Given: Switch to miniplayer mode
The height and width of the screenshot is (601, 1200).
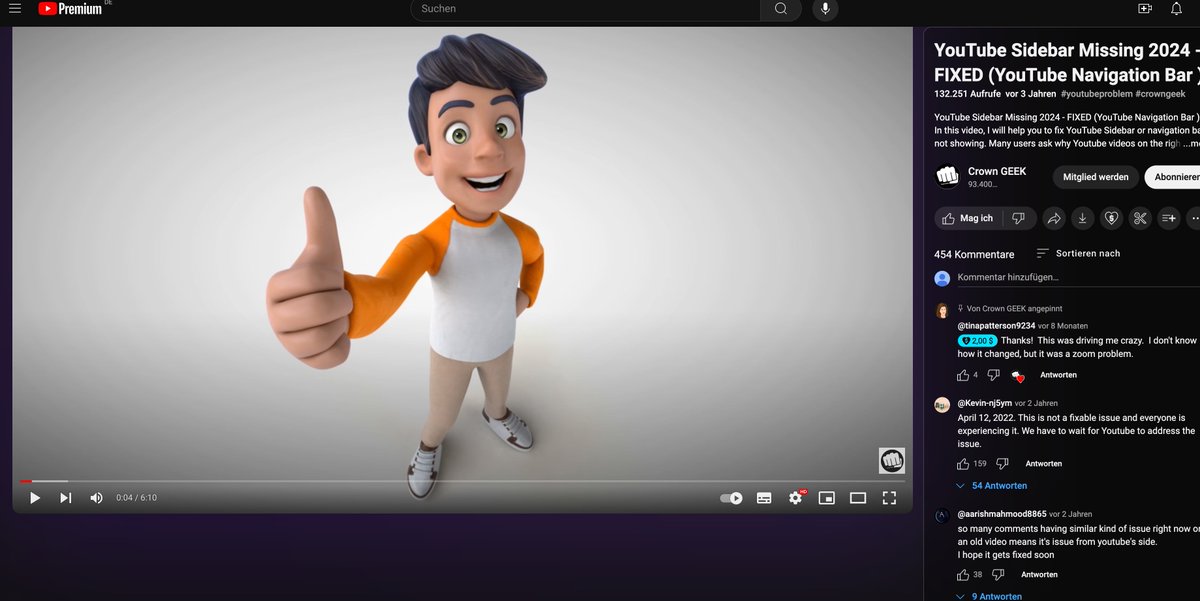Looking at the screenshot, I should (x=827, y=497).
